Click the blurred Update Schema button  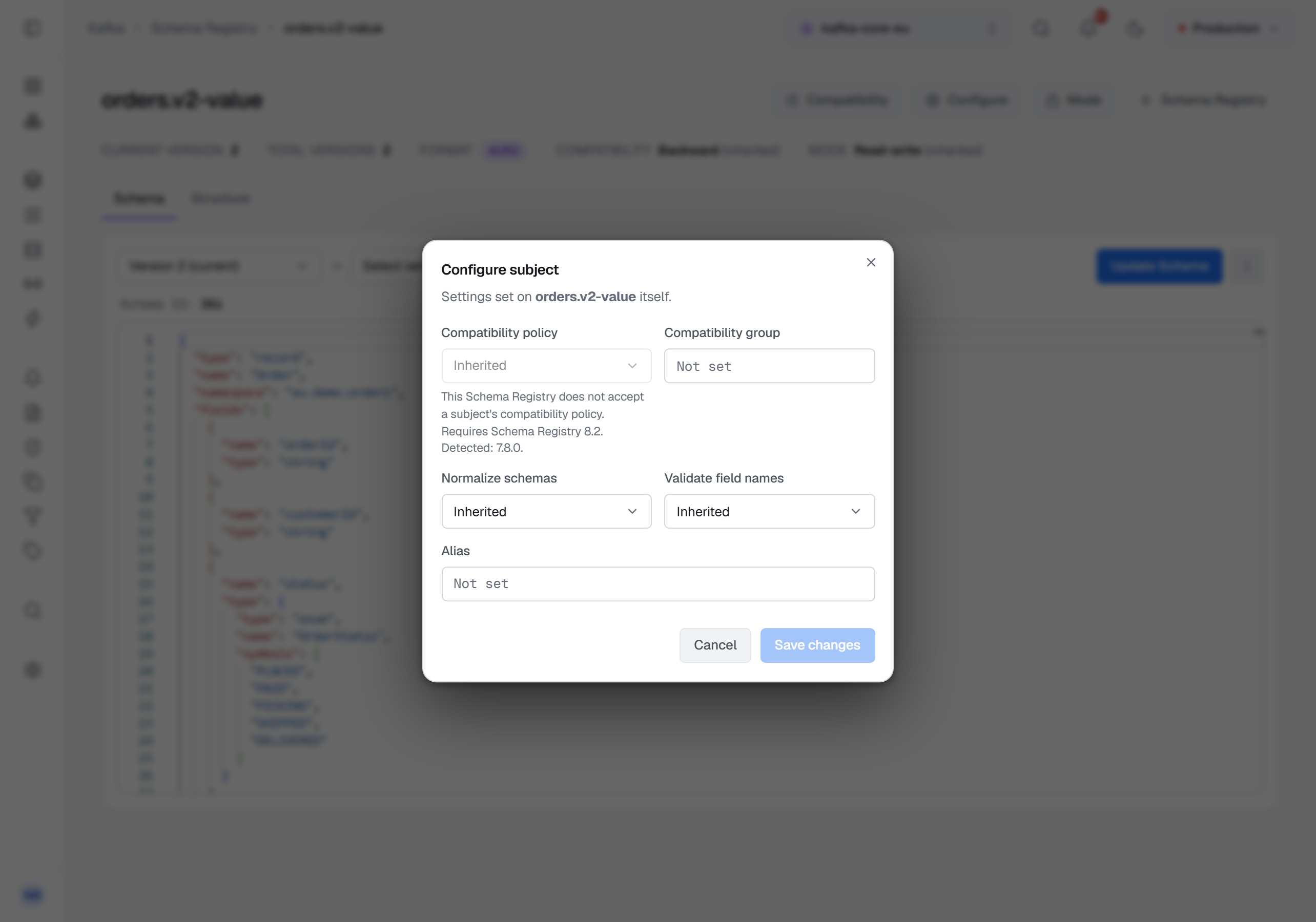[1159, 266]
